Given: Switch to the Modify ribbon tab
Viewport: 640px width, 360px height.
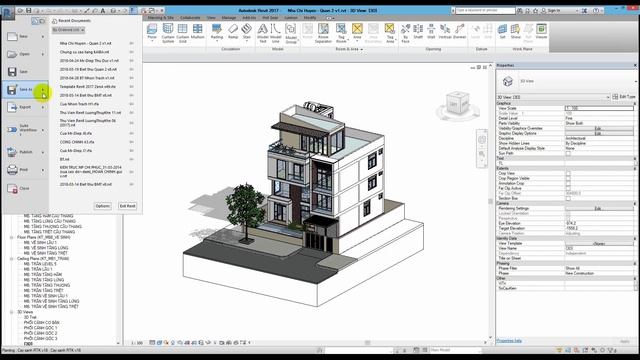Looking at the screenshot, I should click(310, 18).
